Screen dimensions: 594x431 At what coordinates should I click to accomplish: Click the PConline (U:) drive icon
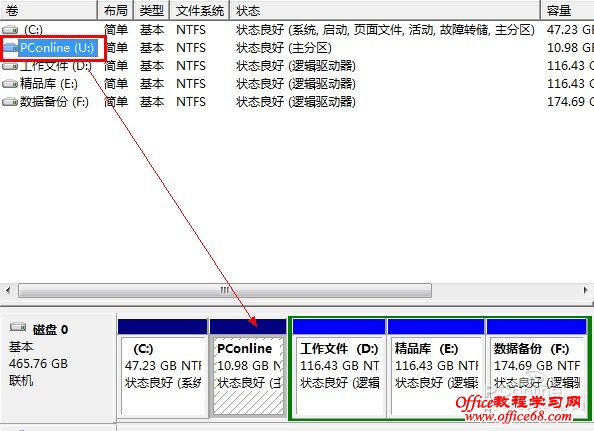11,48
